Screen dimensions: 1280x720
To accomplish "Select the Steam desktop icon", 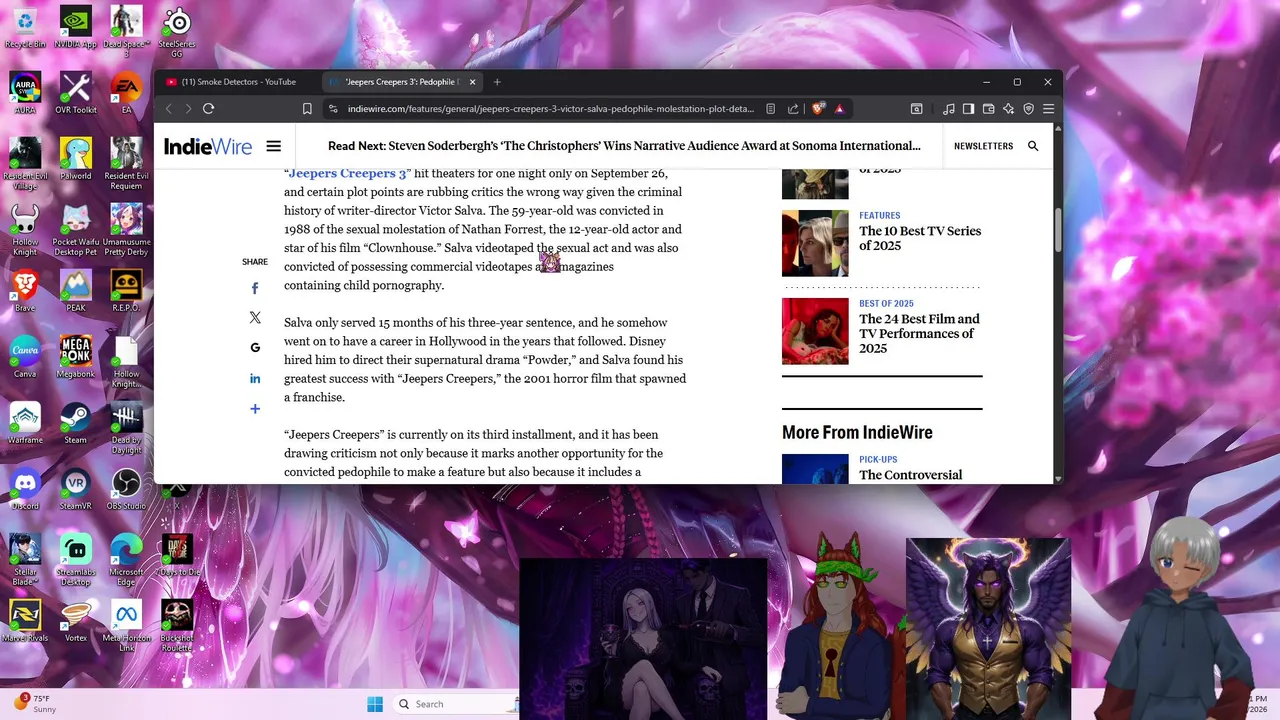I will (76, 423).
